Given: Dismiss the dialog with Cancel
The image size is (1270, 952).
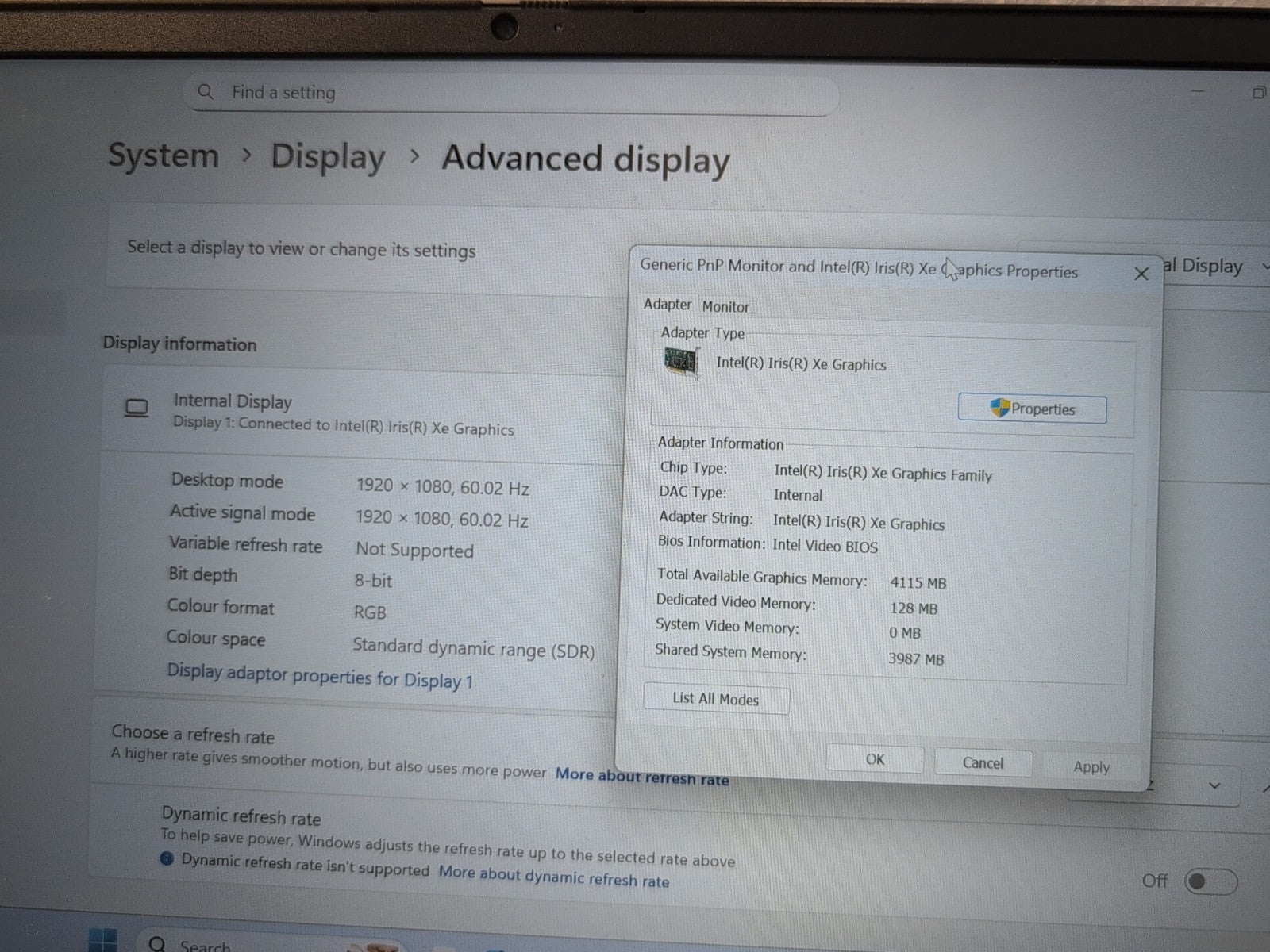Looking at the screenshot, I should coord(983,762).
